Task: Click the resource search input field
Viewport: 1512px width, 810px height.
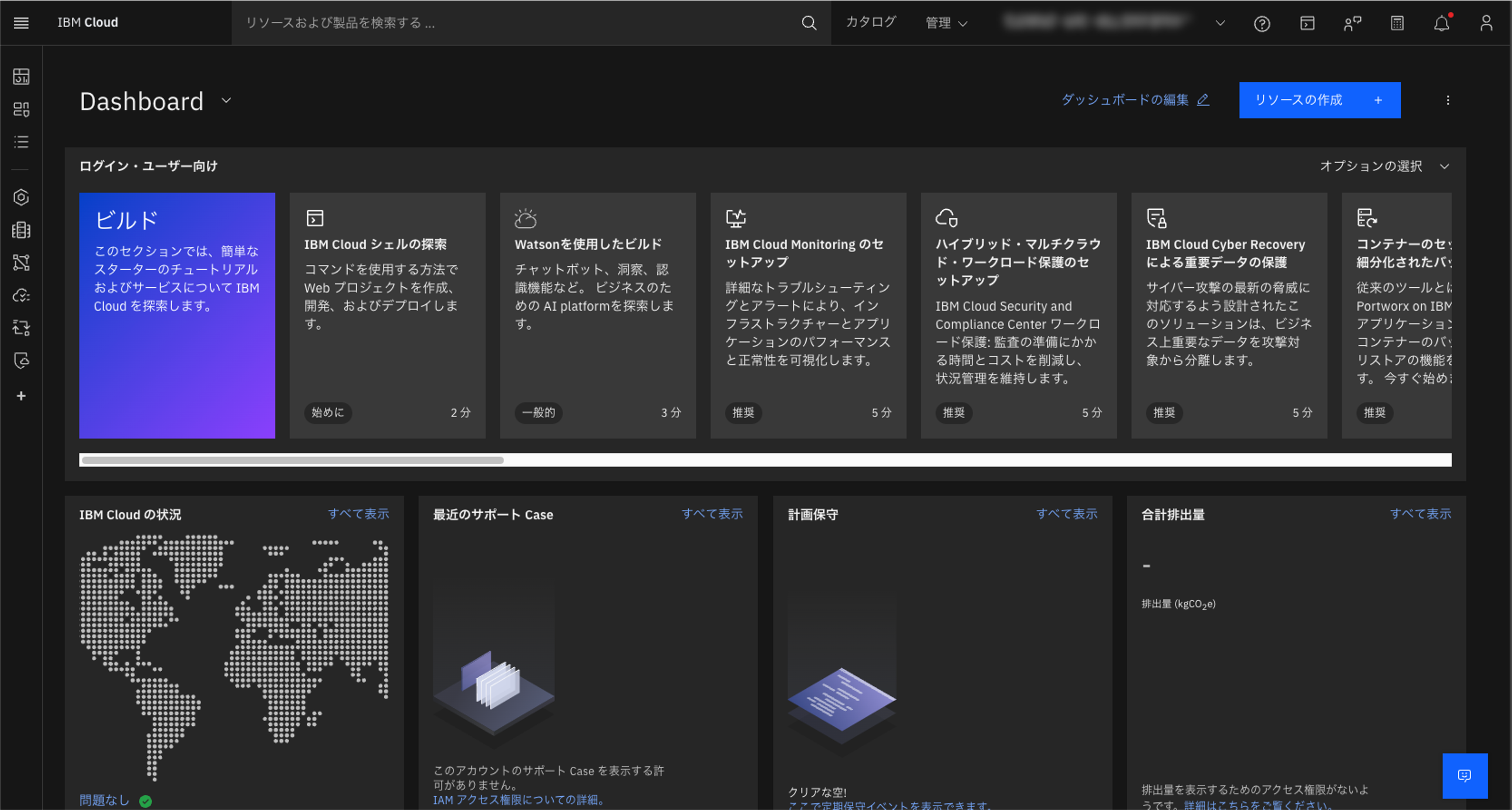Action: coord(517,23)
